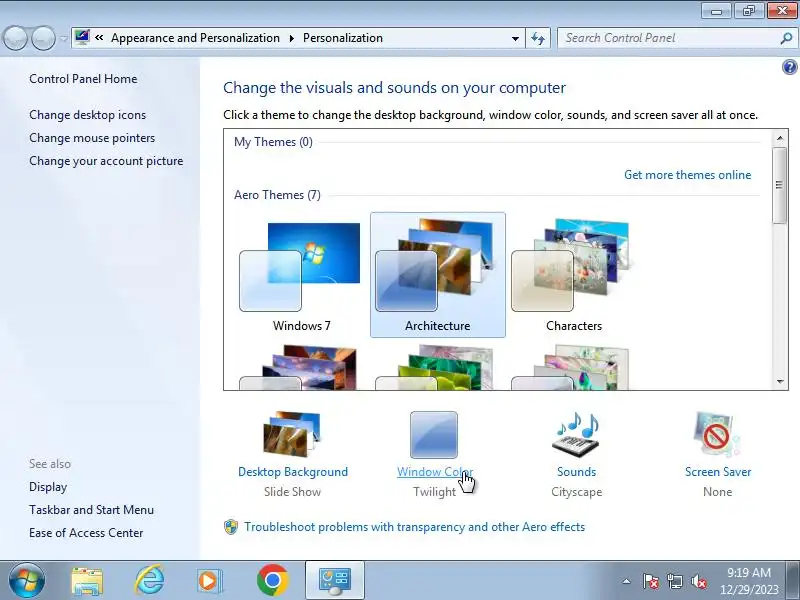
Task: Click the network tray icon
Action: [x=674, y=581]
